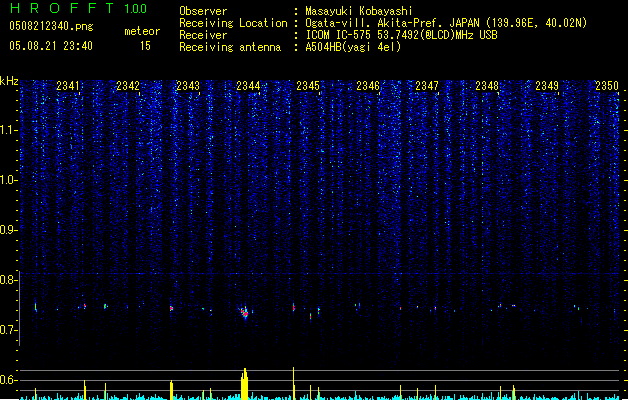Click observer name Masayuki Kobayashi
Screen dimensions: 629x400
point(359,11)
